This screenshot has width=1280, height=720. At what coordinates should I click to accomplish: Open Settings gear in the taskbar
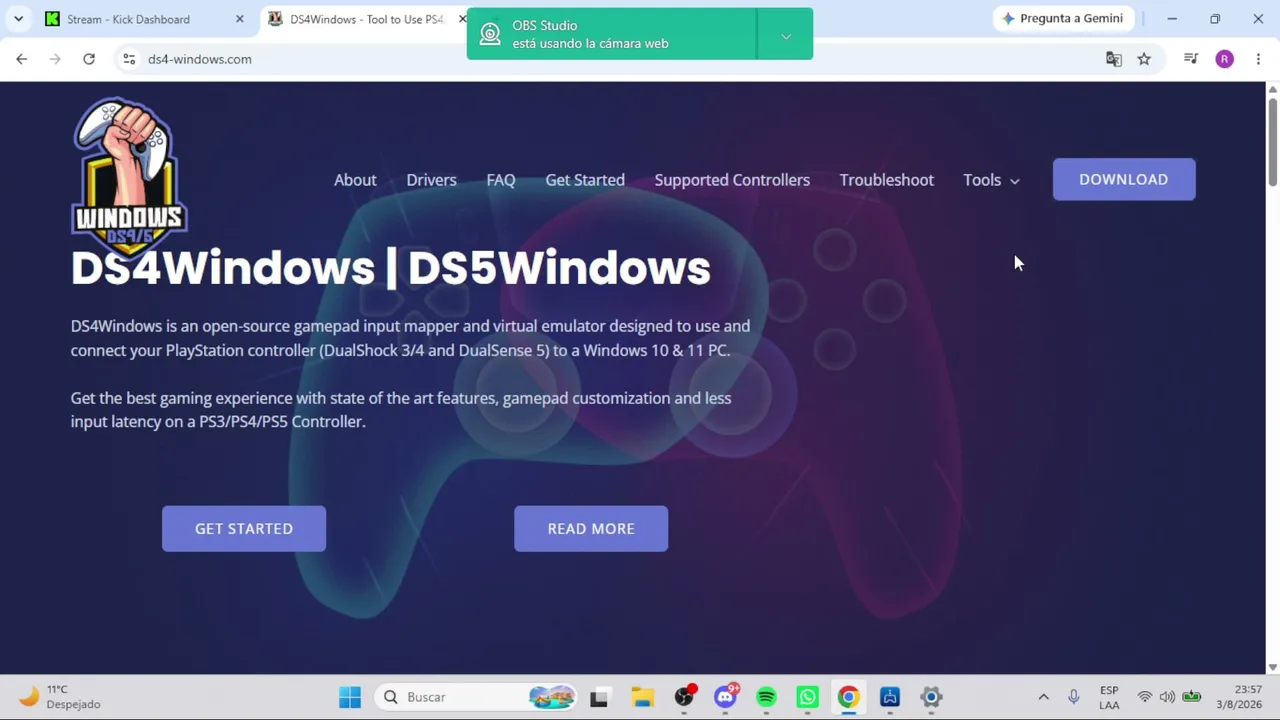[x=931, y=697]
